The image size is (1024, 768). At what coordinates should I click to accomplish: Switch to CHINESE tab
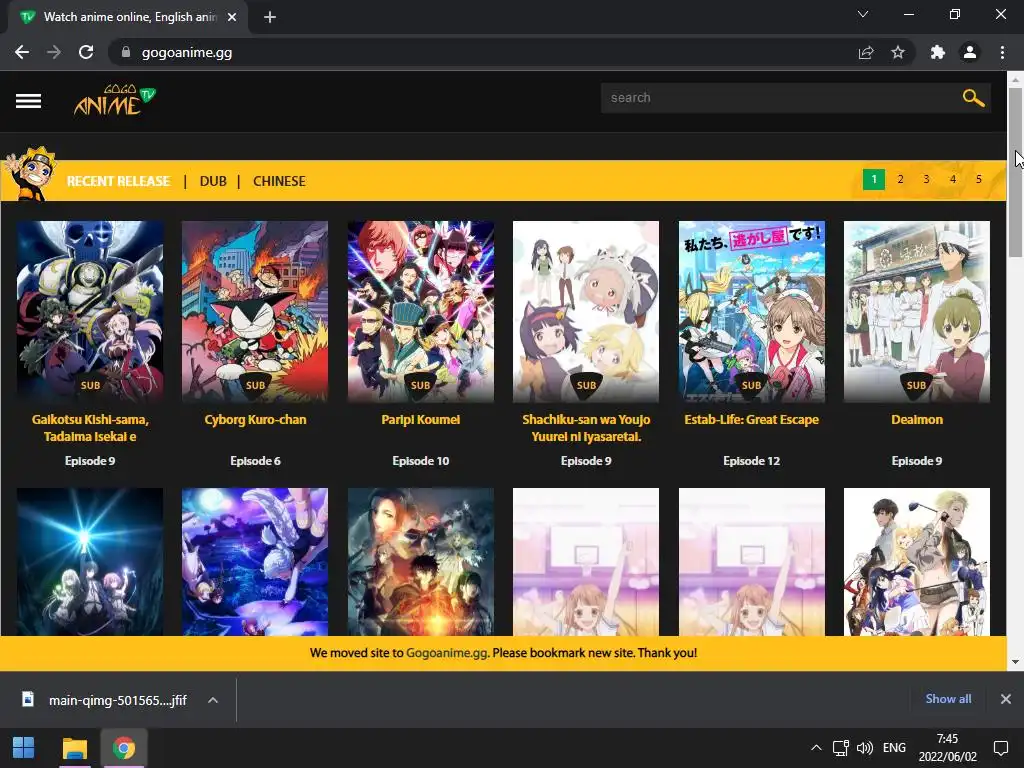(x=279, y=181)
